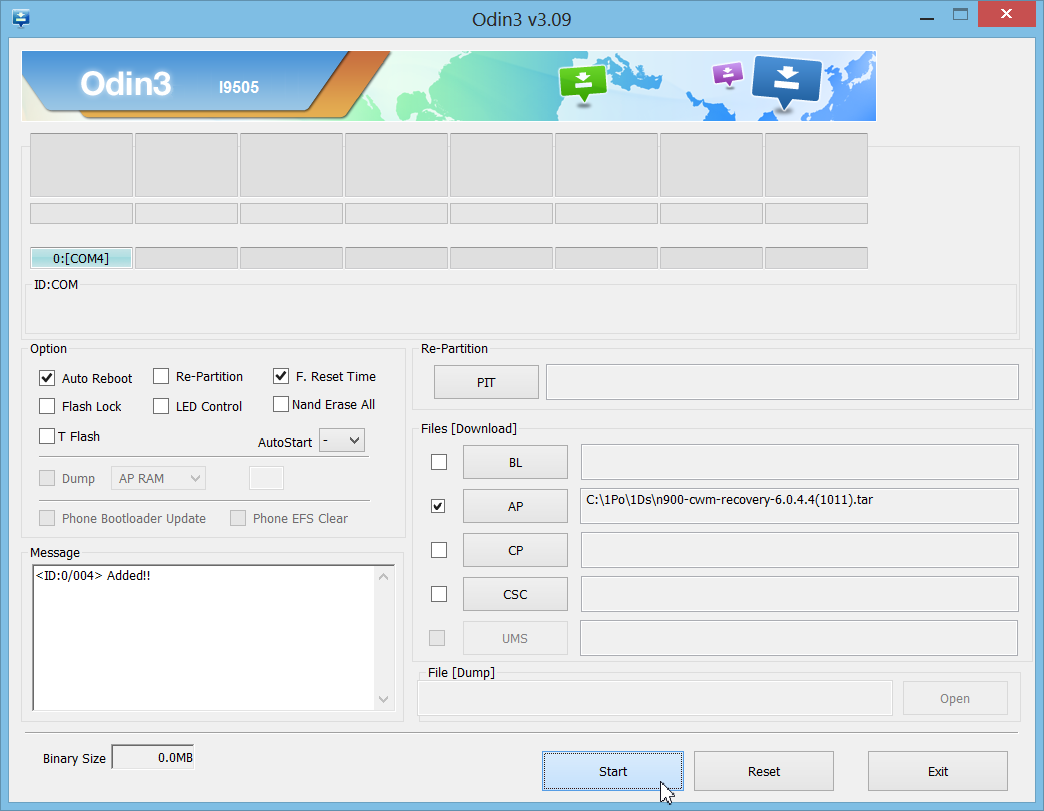Click the message box scroll-up arrow

point(384,577)
